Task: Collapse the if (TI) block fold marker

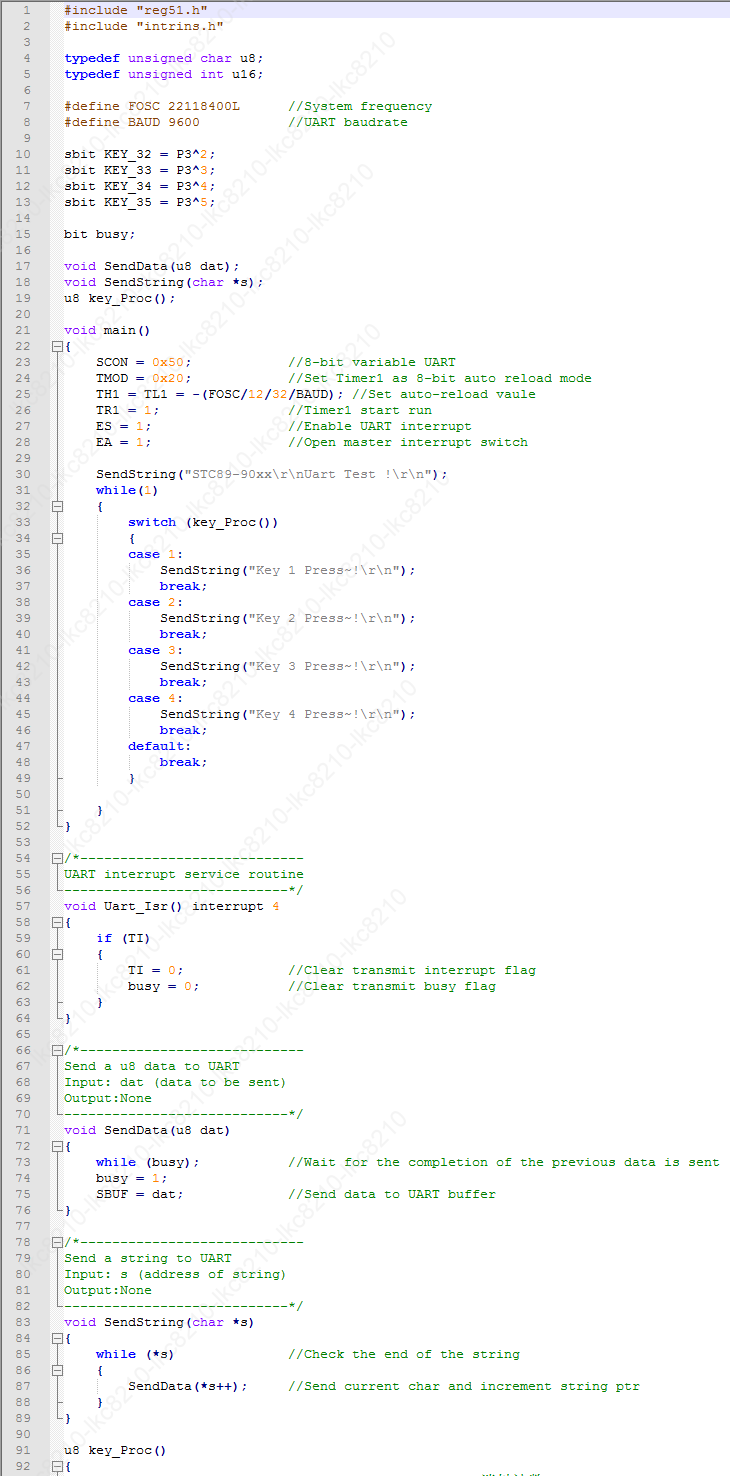Action: tap(56, 954)
